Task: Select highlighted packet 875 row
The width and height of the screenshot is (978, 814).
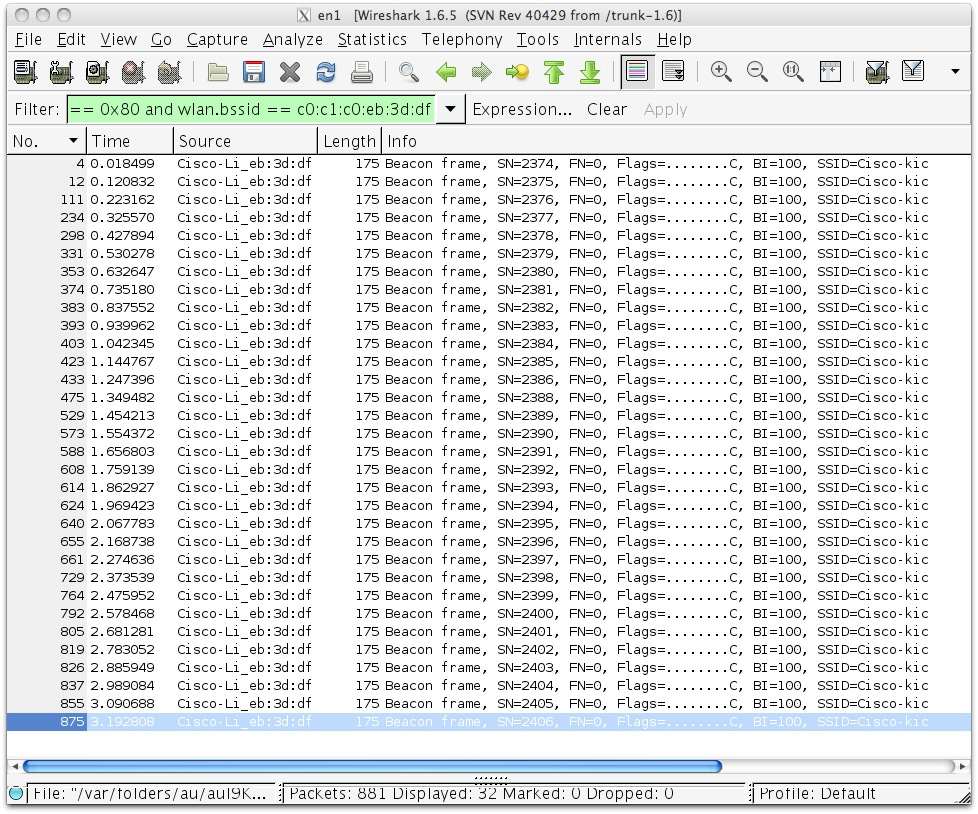Action: pos(489,722)
